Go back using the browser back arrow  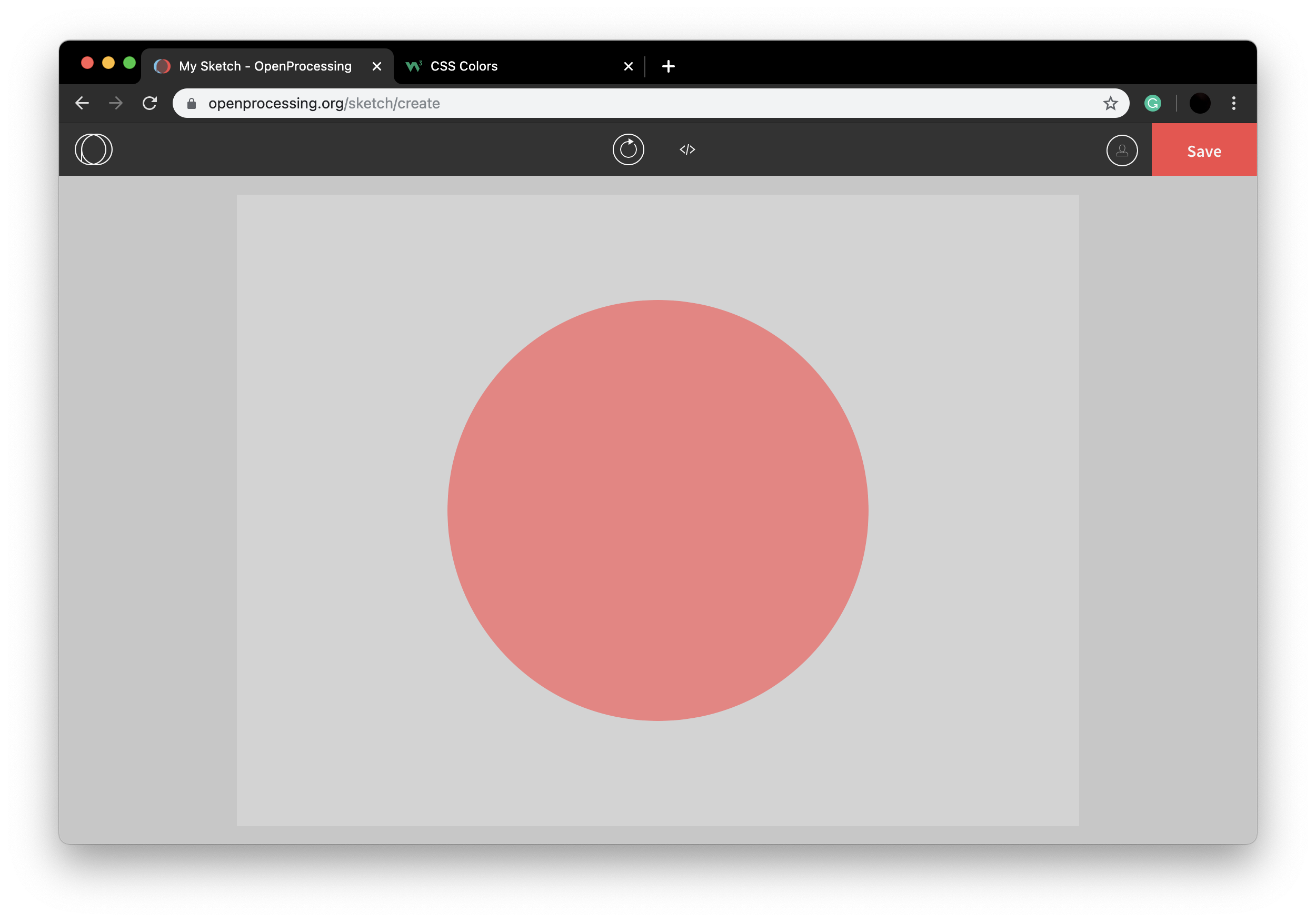click(83, 103)
